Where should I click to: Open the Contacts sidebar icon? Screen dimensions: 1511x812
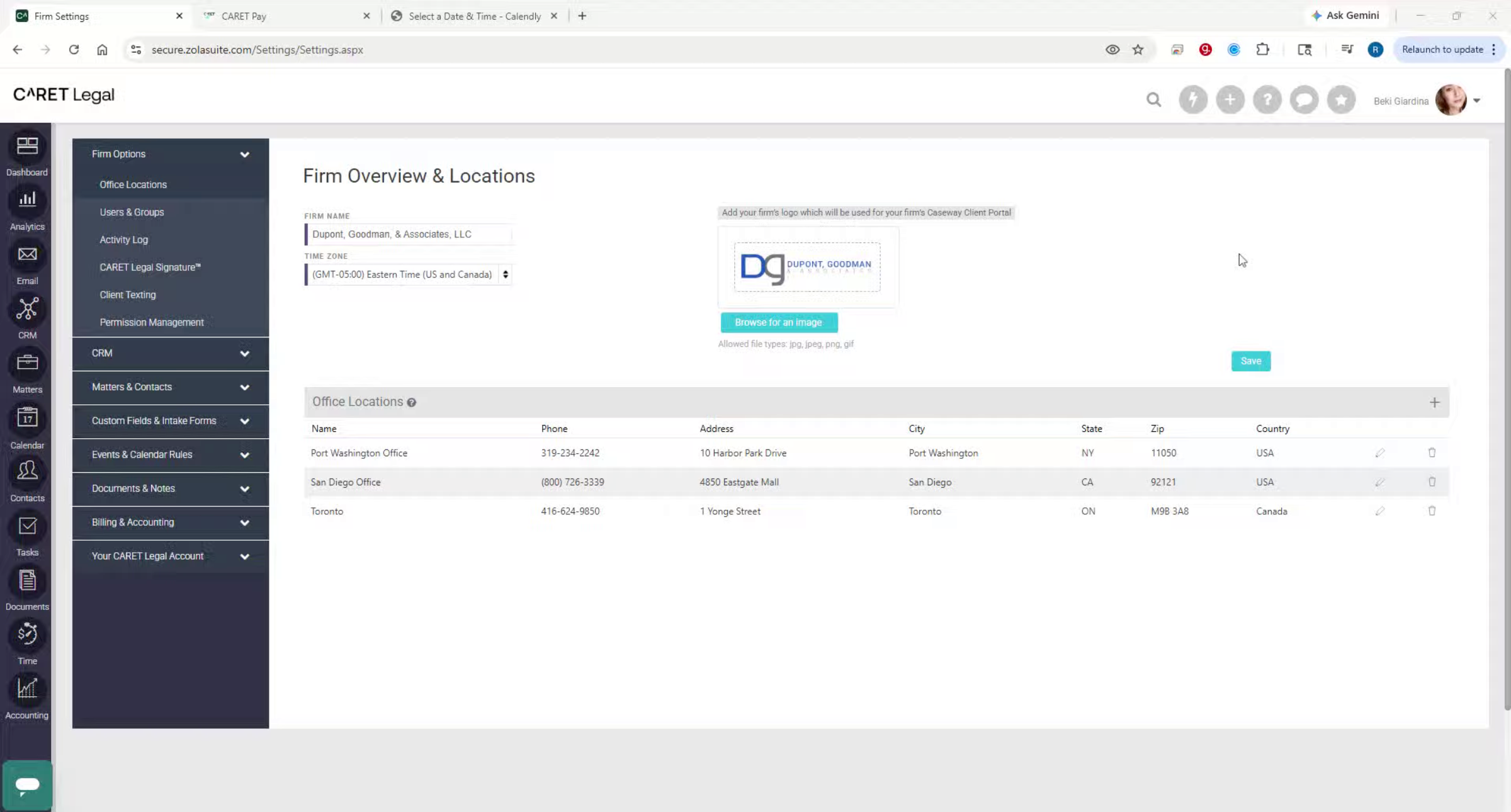pos(26,472)
